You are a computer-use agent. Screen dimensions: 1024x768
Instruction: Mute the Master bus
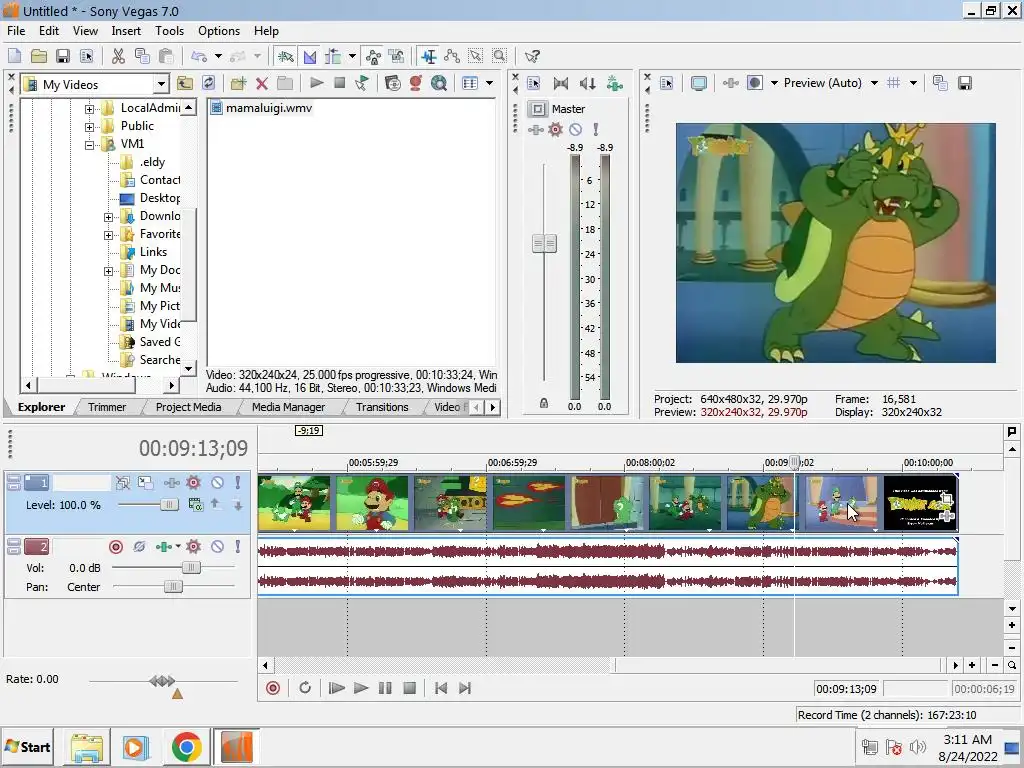point(575,129)
